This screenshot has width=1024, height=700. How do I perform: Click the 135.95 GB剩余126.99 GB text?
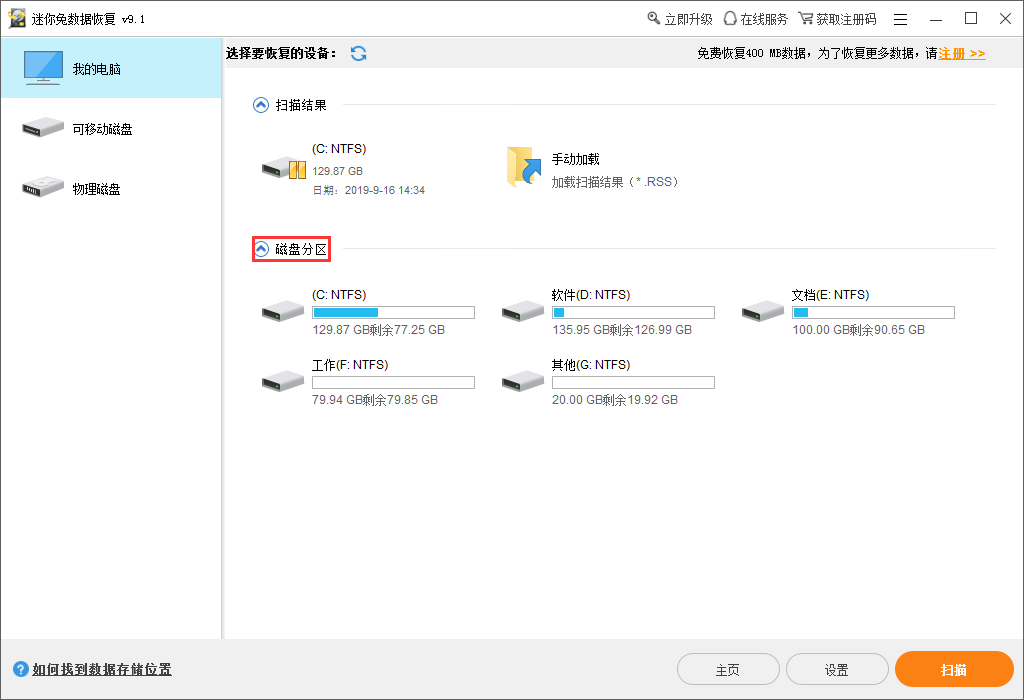(x=622, y=330)
